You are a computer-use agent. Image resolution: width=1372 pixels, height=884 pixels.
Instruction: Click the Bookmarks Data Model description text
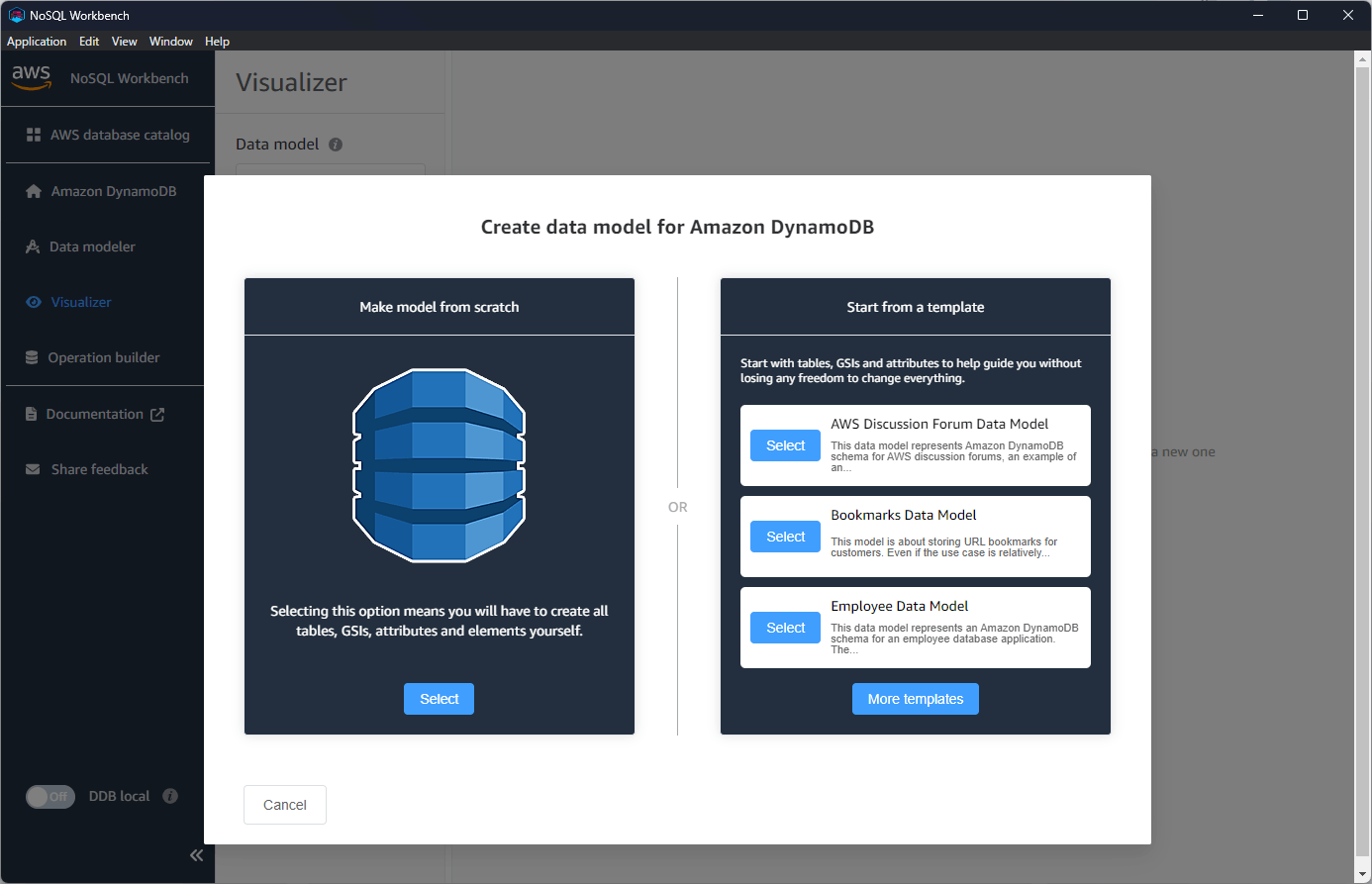pos(944,547)
